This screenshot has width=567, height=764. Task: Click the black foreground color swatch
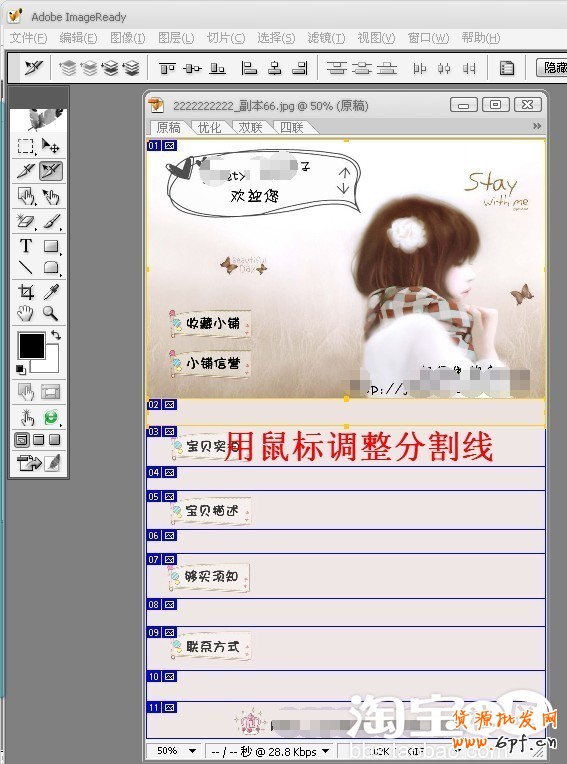[x=32, y=345]
